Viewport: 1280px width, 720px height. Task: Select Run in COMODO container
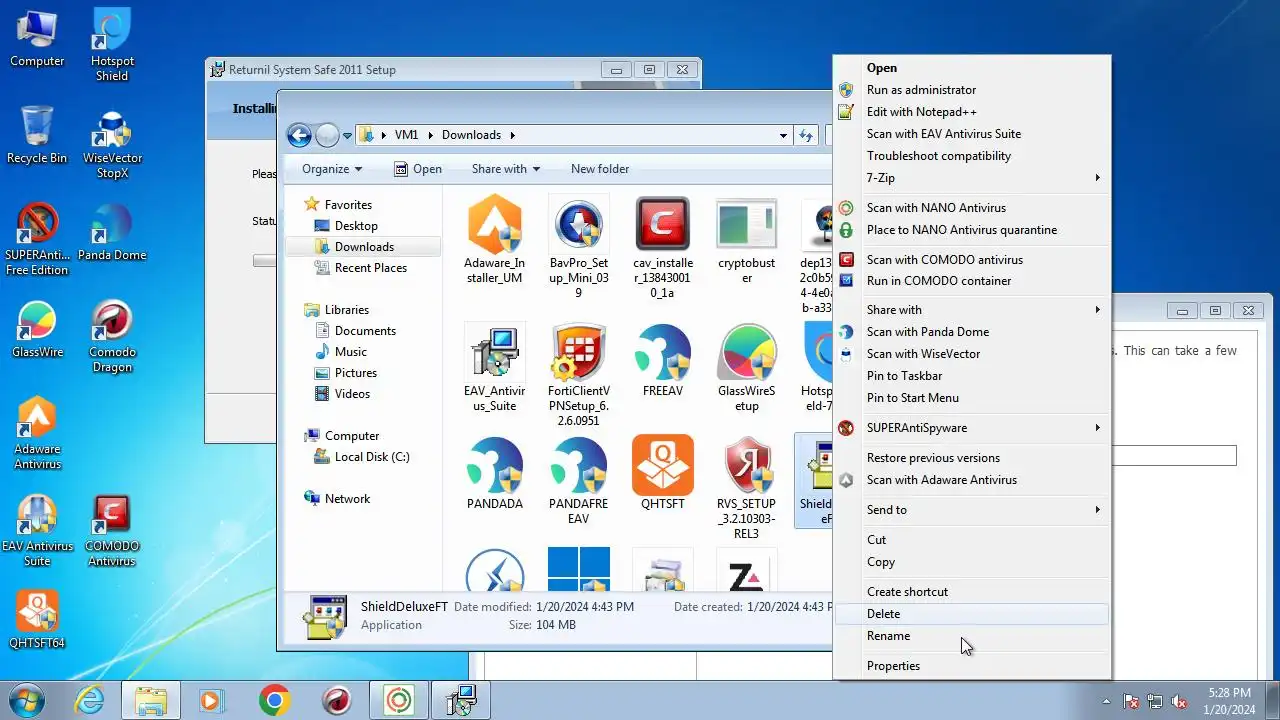click(x=971, y=281)
